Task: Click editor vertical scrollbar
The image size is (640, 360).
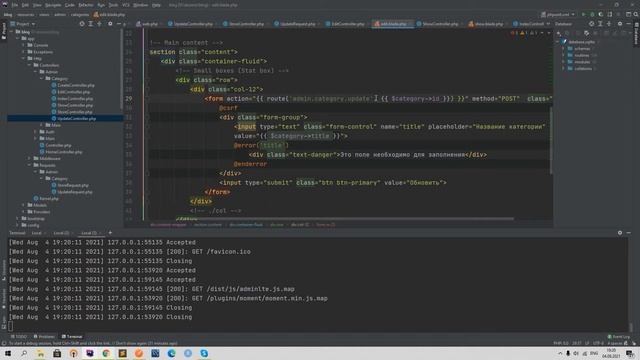Action: [x=551, y=141]
